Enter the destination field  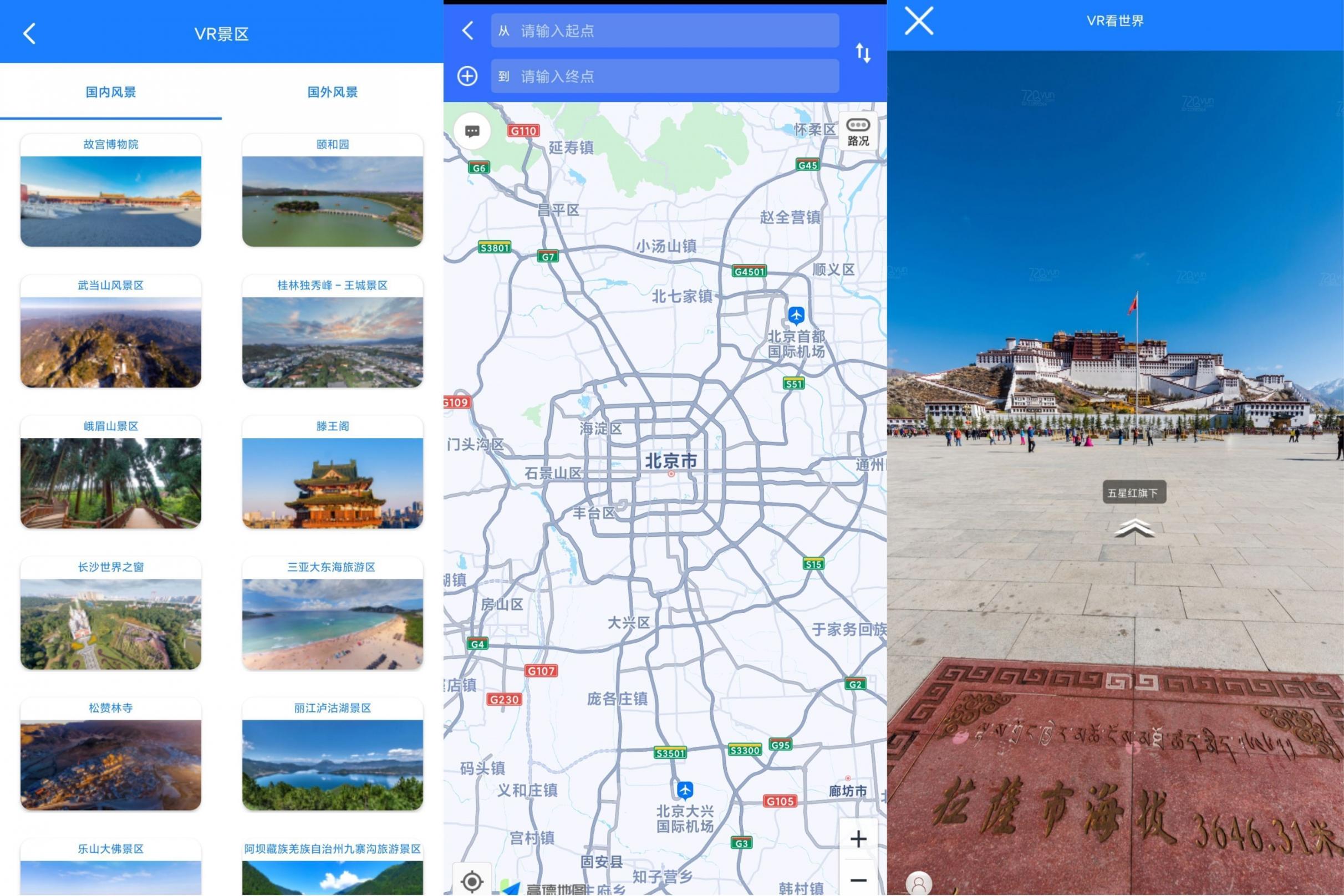(665, 76)
